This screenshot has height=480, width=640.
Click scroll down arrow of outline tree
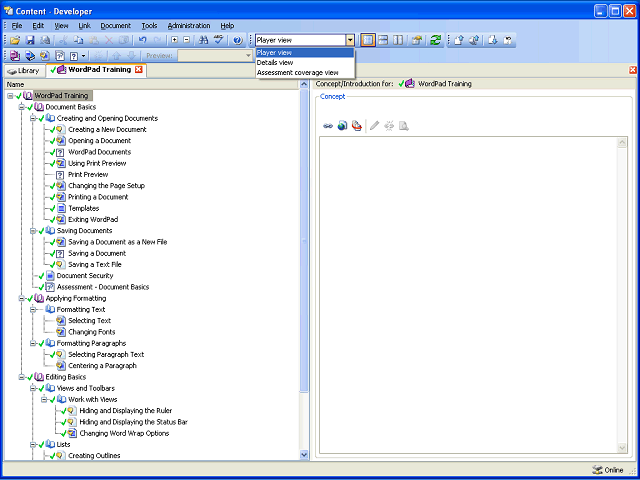point(304,454)
